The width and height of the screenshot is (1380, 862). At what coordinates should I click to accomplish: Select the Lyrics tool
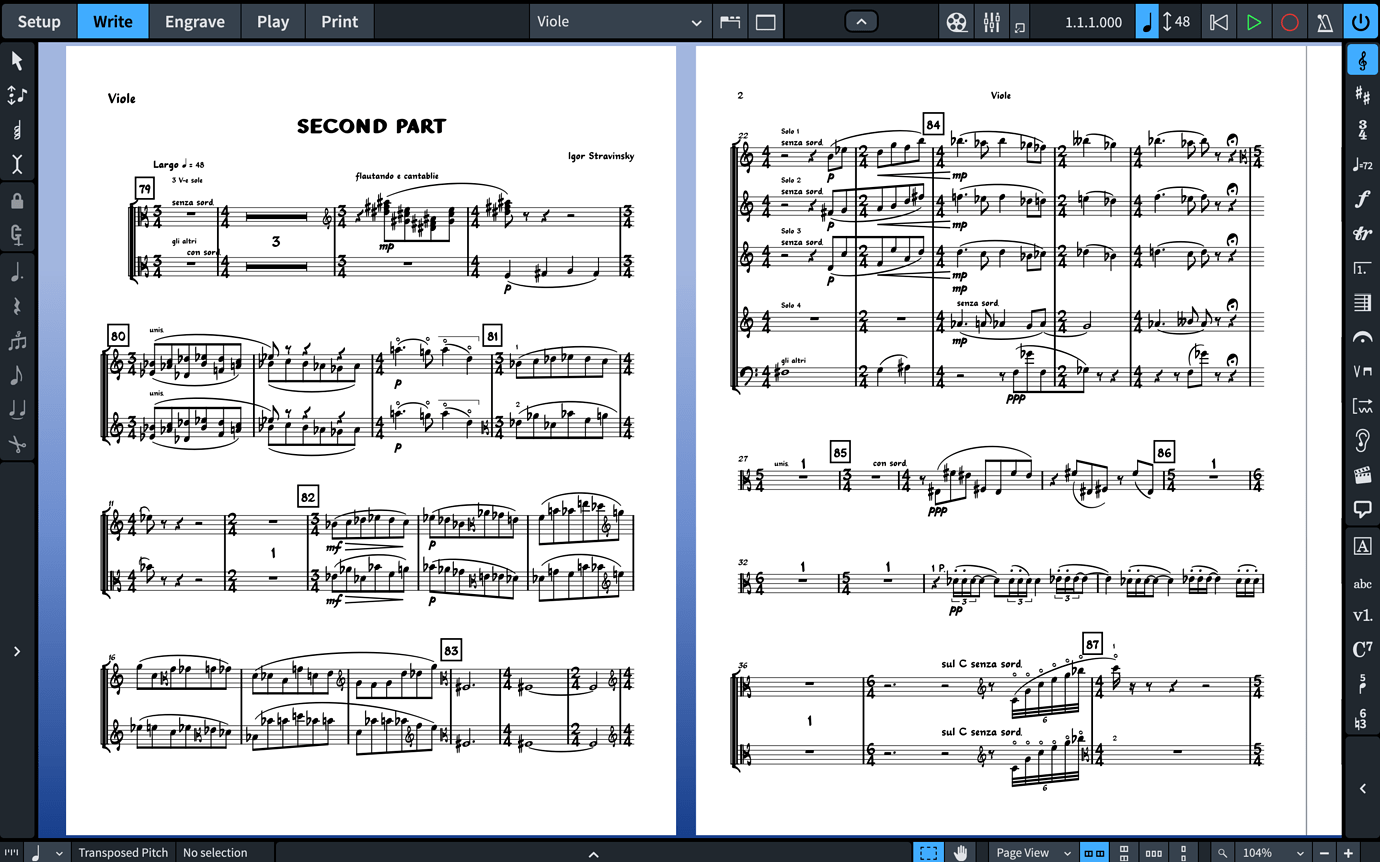[x=1362, y=583]
